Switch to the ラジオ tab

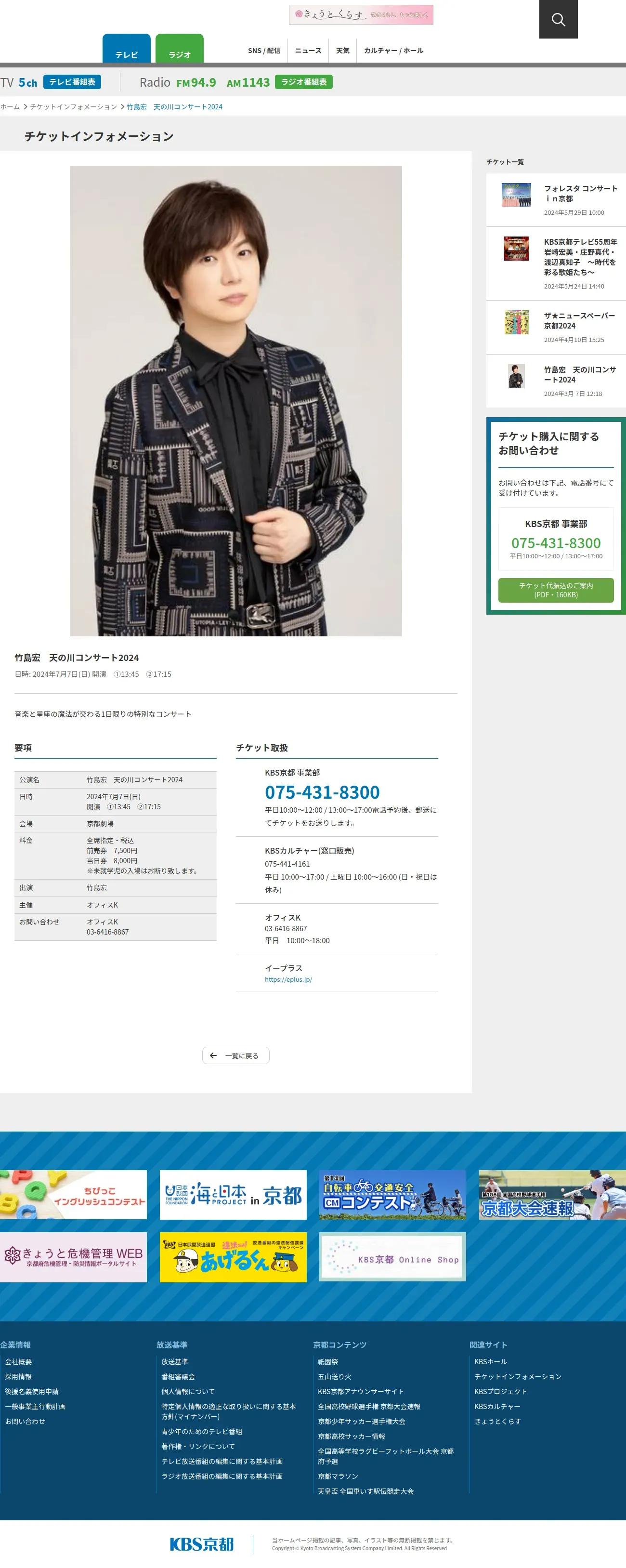[x=180, y=49]
